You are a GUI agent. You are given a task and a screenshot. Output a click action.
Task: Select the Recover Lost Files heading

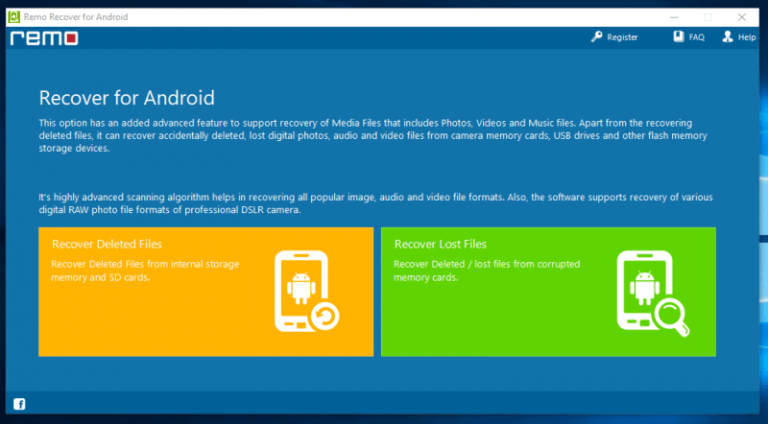(440, 244)
